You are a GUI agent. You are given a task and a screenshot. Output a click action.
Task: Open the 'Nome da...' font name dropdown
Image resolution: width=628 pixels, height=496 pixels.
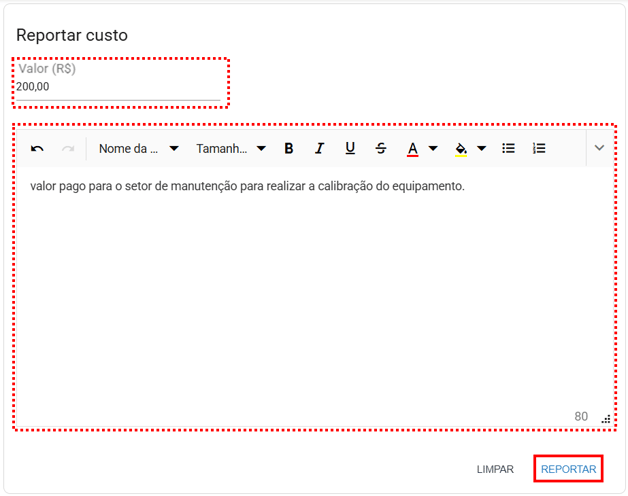pyautogui.click(x=138, y=148)
